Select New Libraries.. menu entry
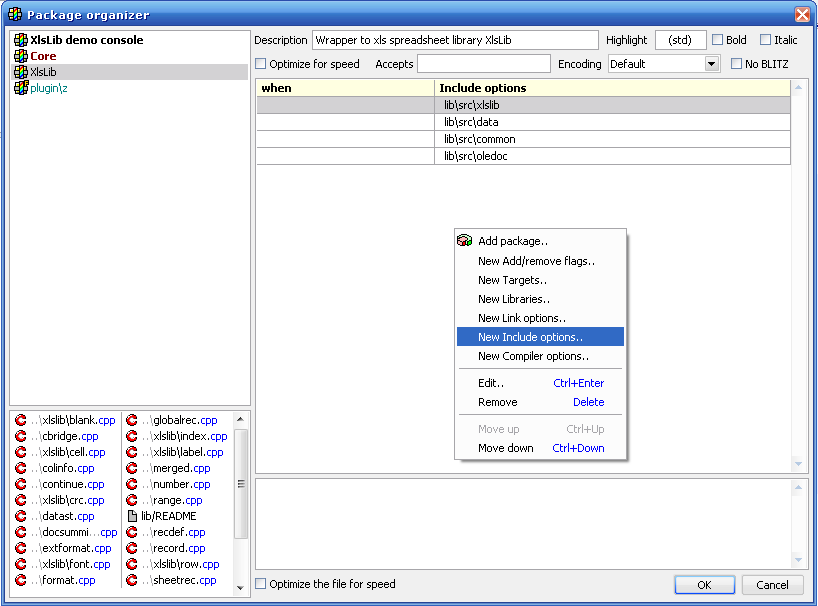Image resolution: width=818 pixels, height=606 pixels. point(514,299)
